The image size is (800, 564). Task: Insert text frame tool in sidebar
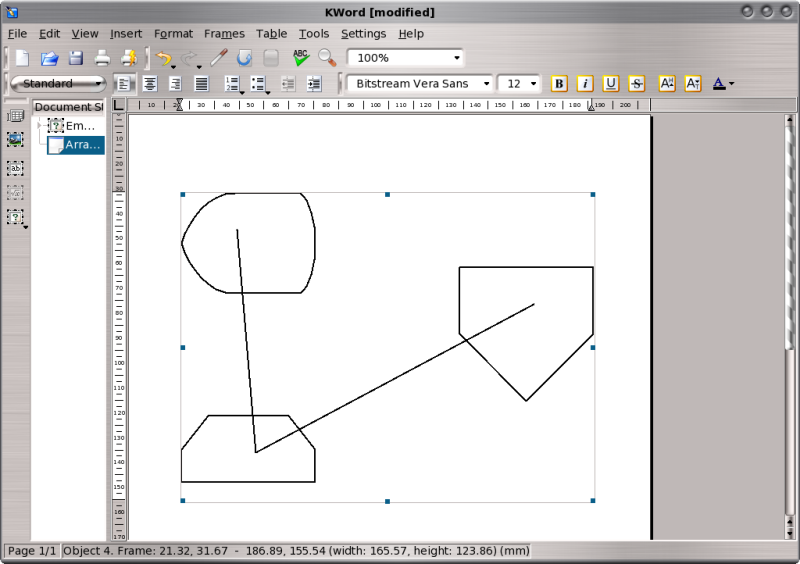[15, 168]
